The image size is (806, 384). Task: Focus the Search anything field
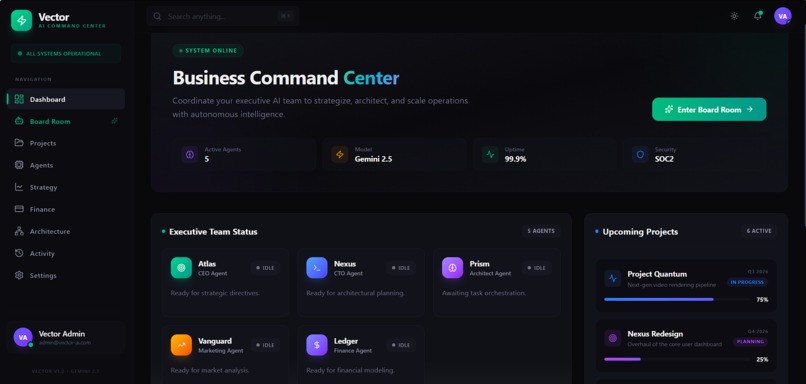pyautogui.click(x=223, y=16)
